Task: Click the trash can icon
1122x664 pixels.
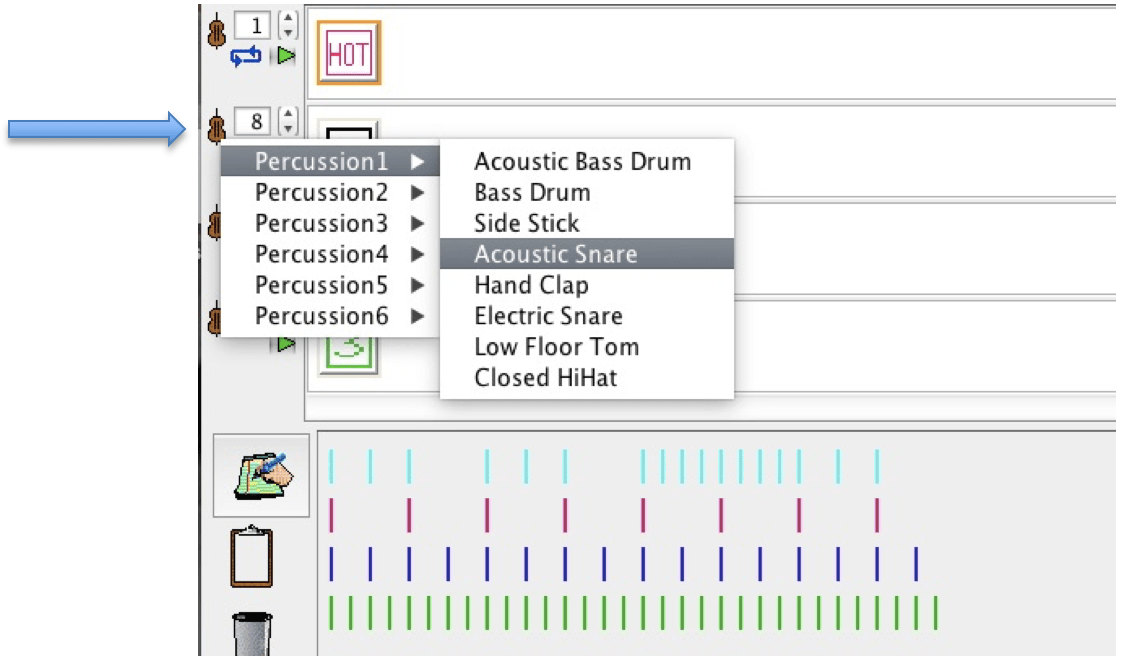Action: click(252, 634)
